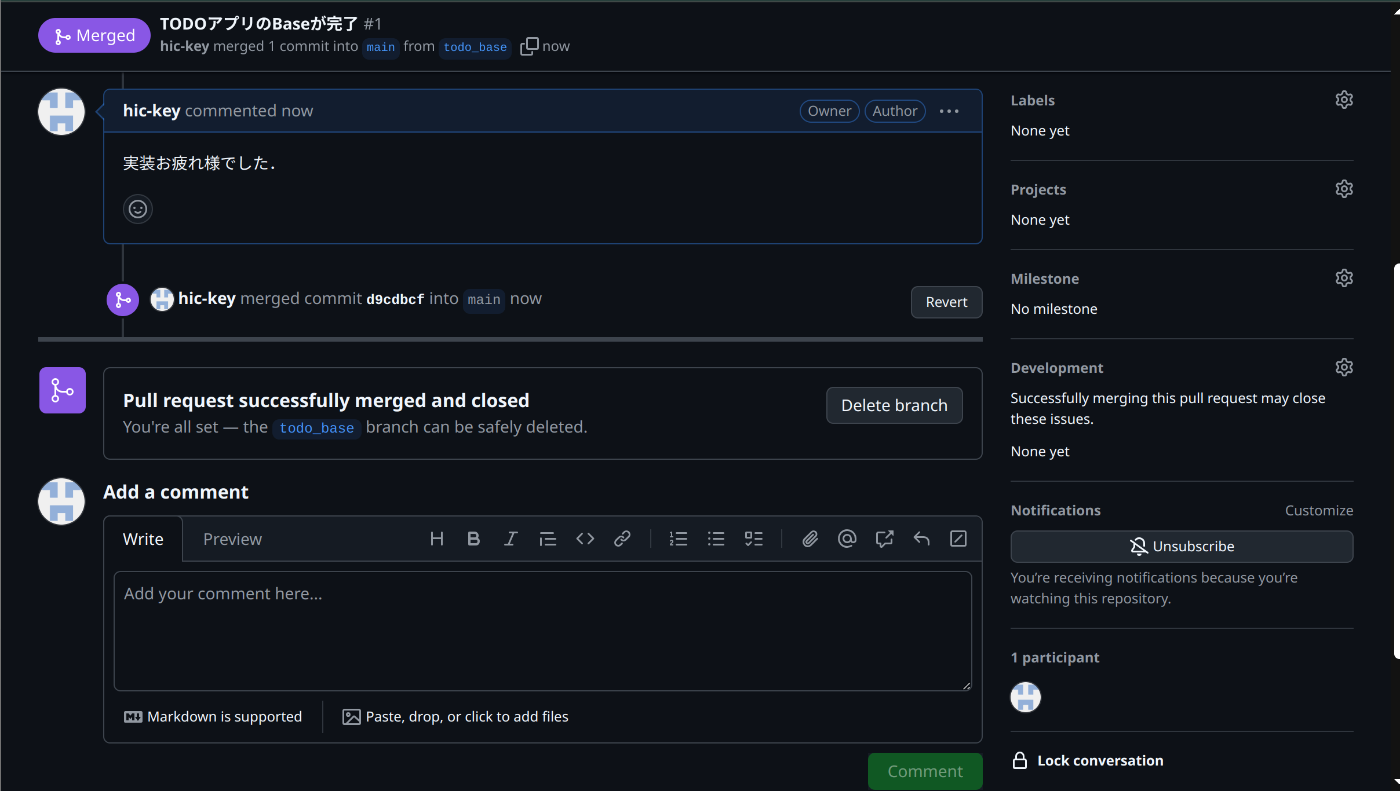Image resolution: width=1400 pixels, height=791 pixels.
Task: Click the Author badge on comment
Action: point(895,111)
